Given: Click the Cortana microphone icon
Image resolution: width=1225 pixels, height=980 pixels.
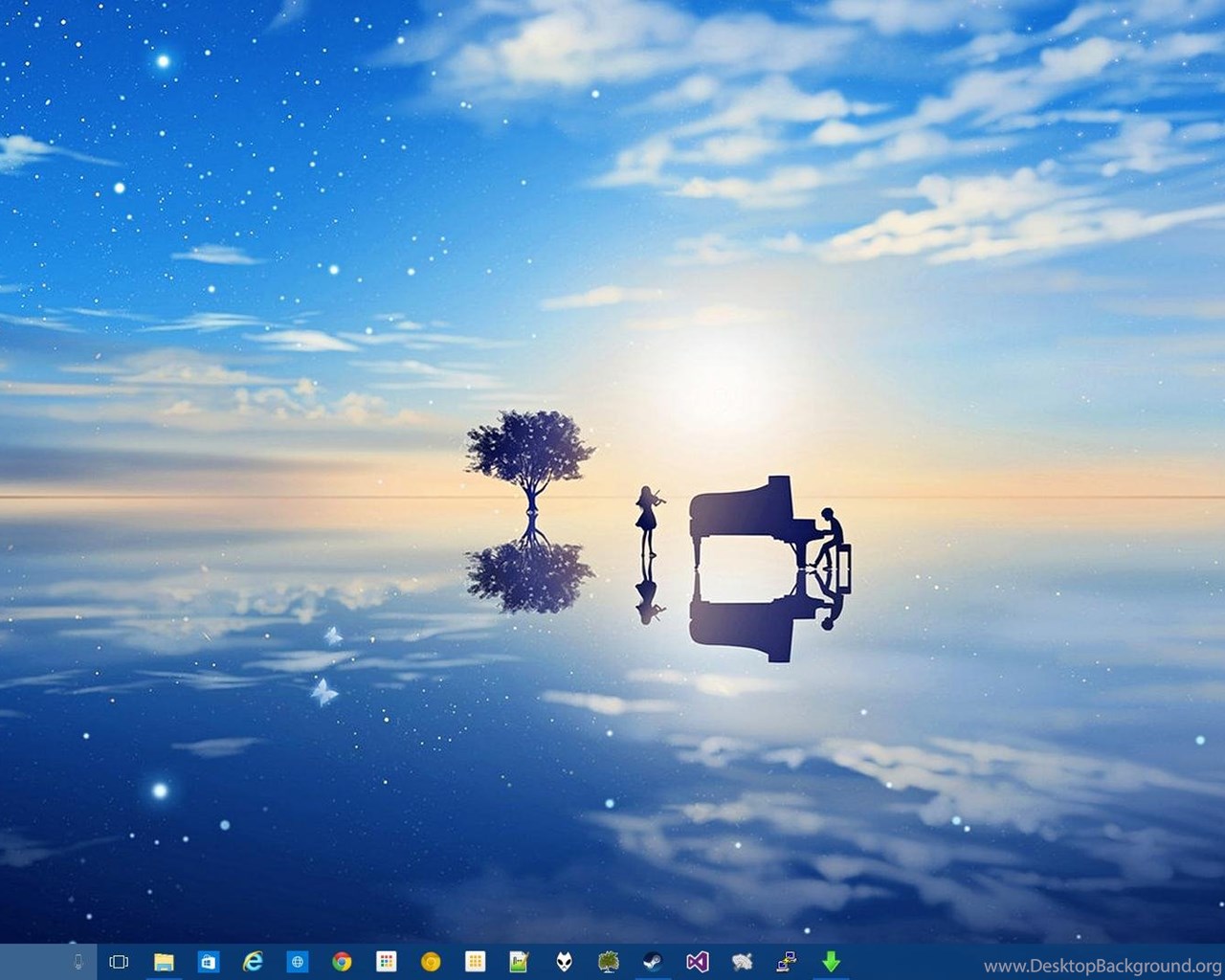Looking at the screenshot, I should (78, 962).
